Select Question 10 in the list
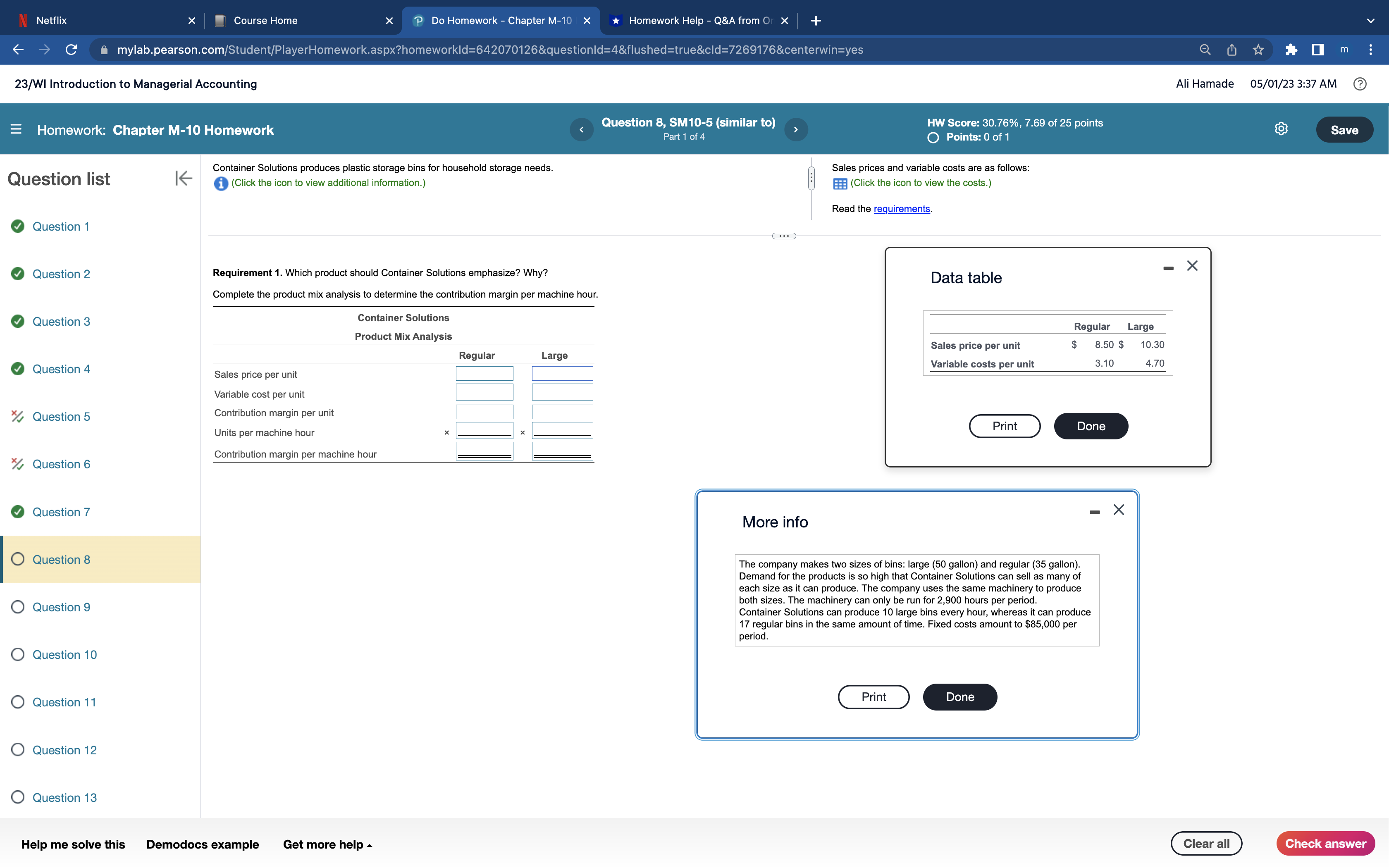Screen dimensions: 1389x868 [64, 654]
